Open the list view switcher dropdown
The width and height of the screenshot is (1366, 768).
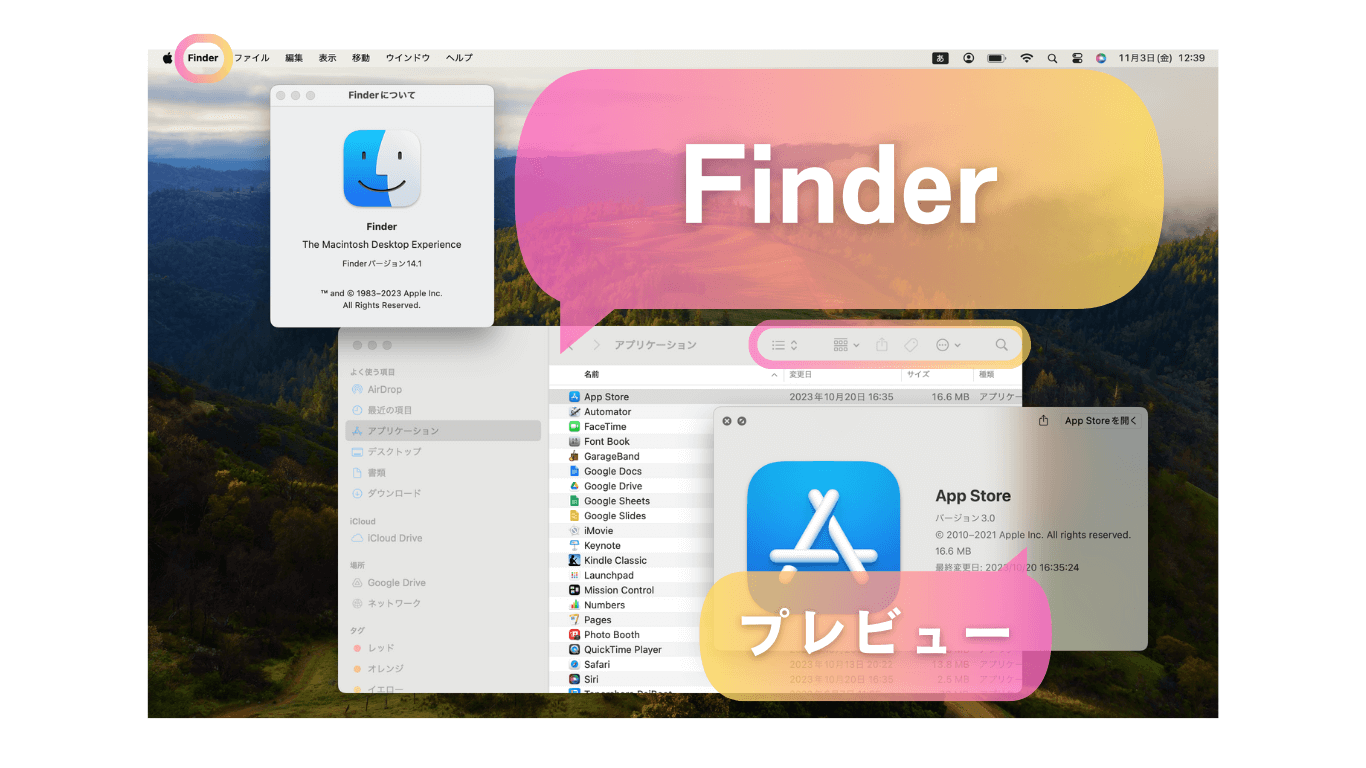coord(785,345)
